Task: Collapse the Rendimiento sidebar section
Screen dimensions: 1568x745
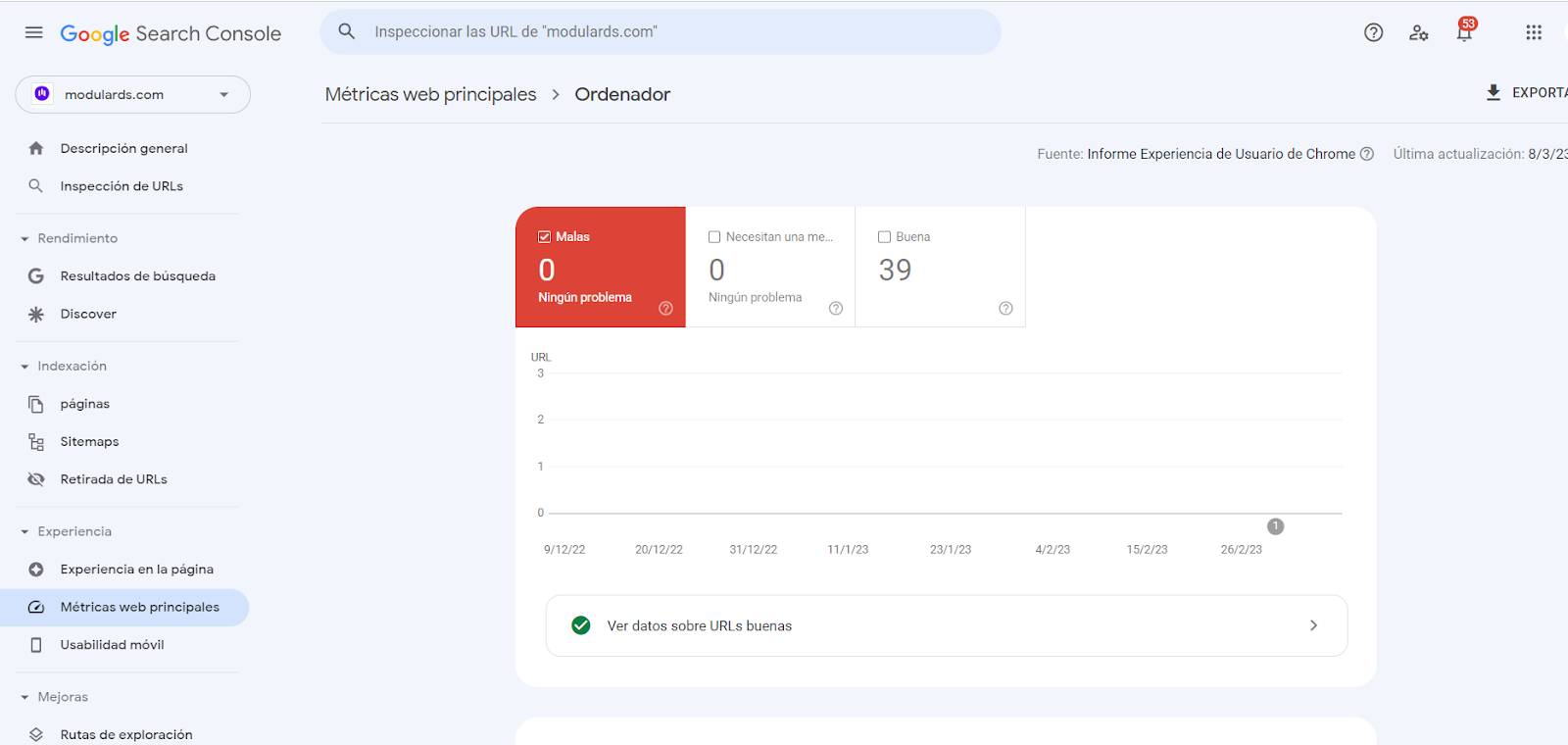Action: (24, 238)
